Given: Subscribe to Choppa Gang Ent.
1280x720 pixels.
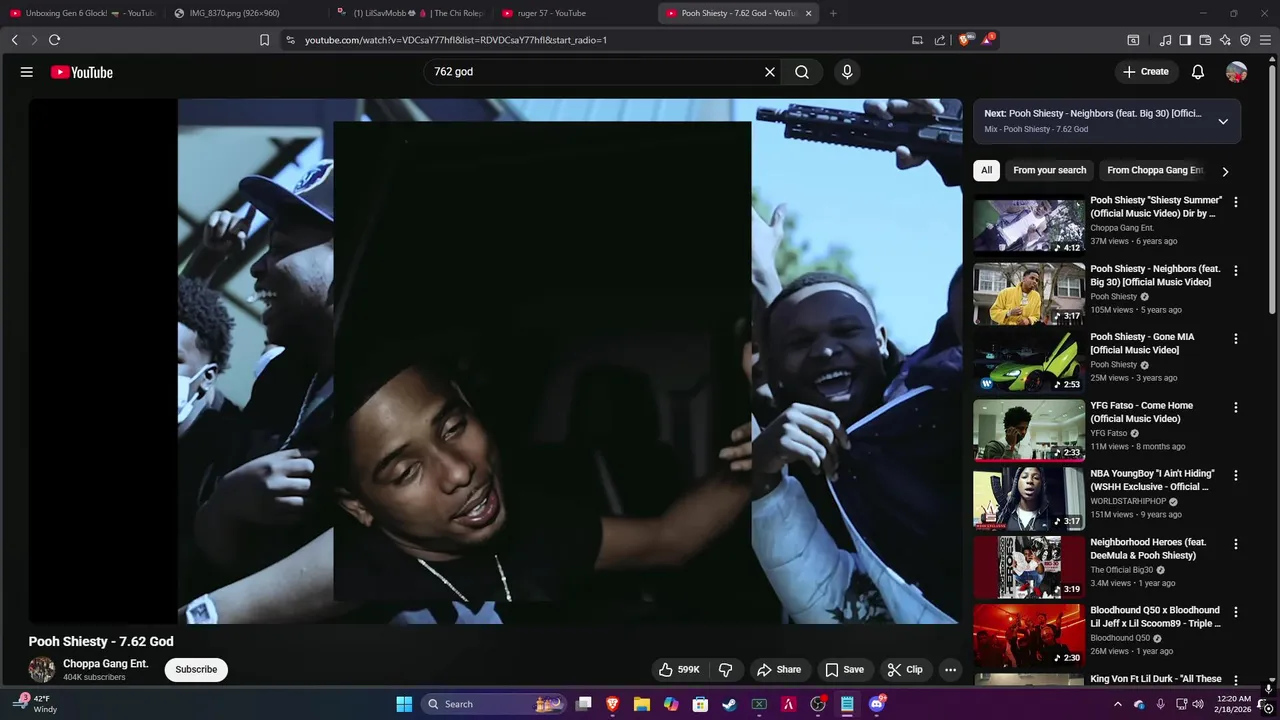Looking at the screenshot, I should (x=196, y=670).
